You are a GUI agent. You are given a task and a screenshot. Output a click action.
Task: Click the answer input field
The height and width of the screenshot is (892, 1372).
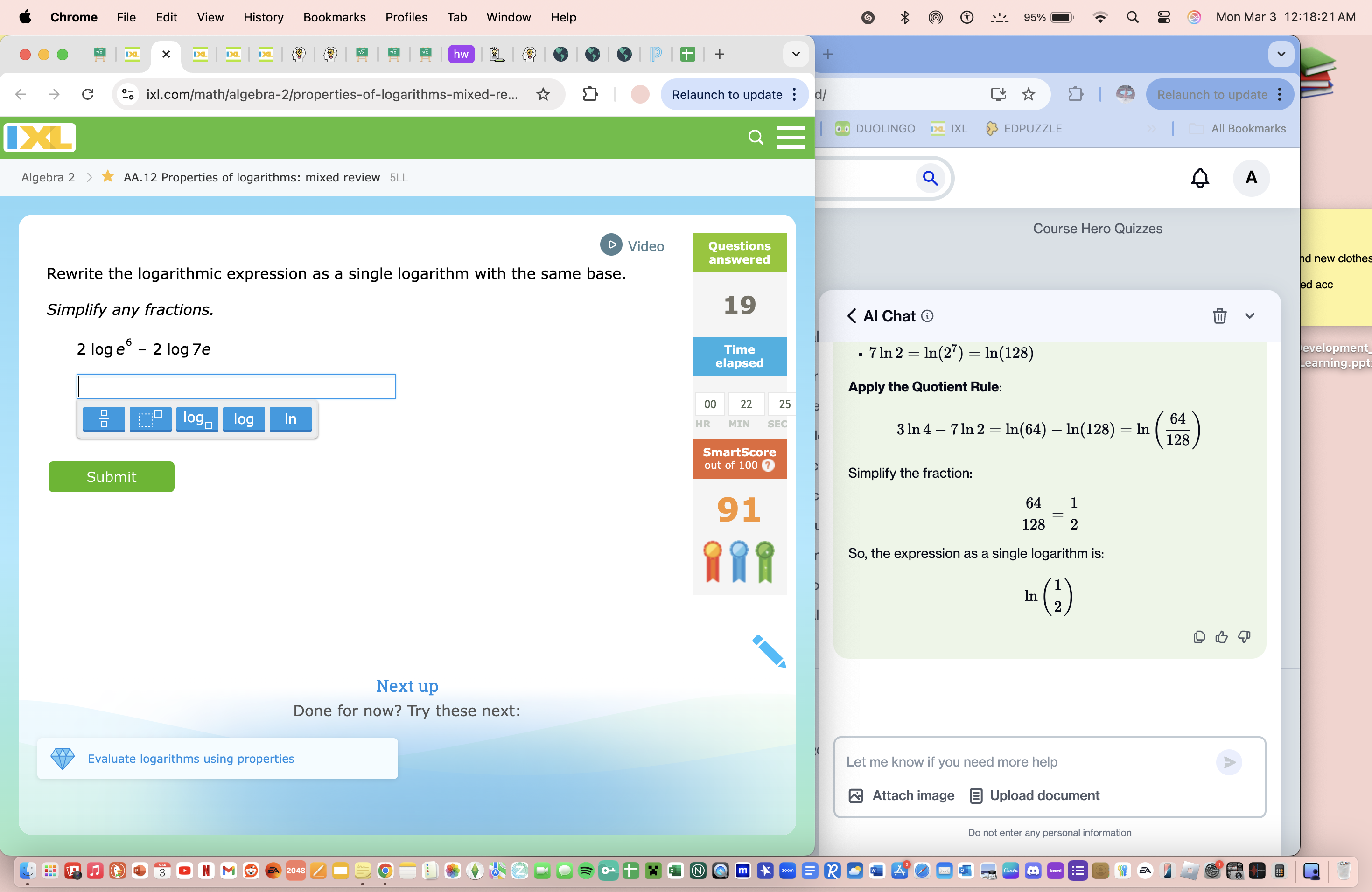[236, 386]
